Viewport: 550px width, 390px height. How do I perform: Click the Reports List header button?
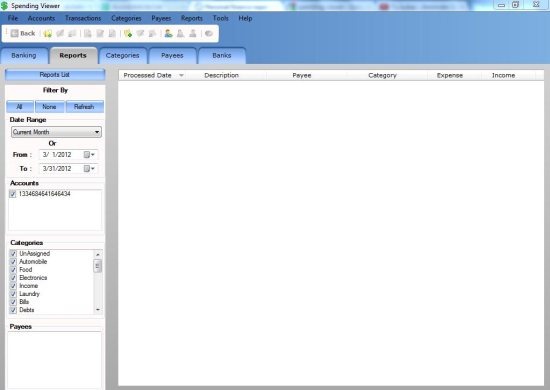[x=55, y=75]
